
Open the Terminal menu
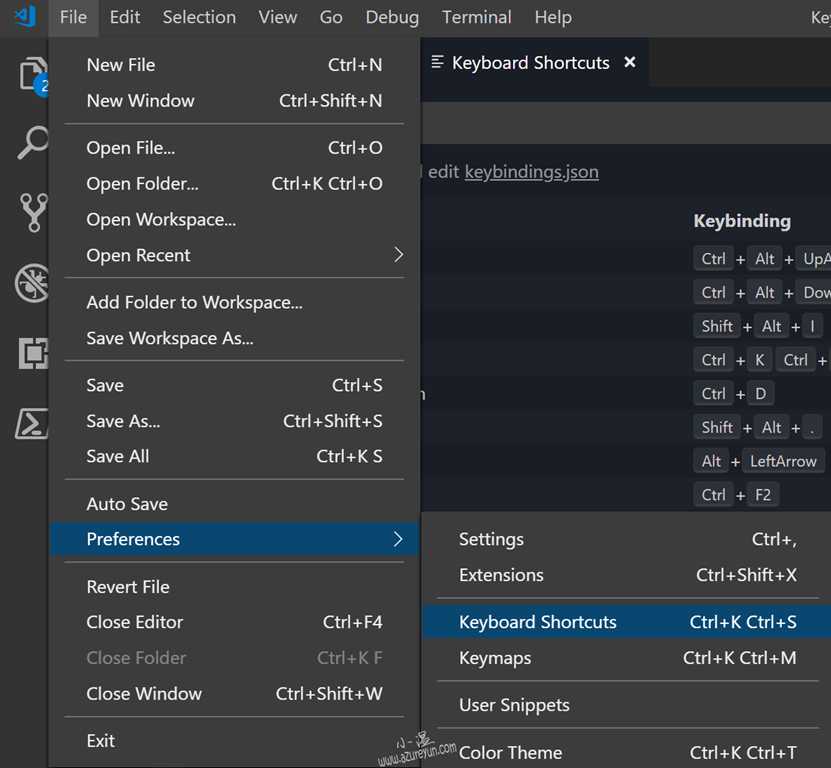click(476, 17)
